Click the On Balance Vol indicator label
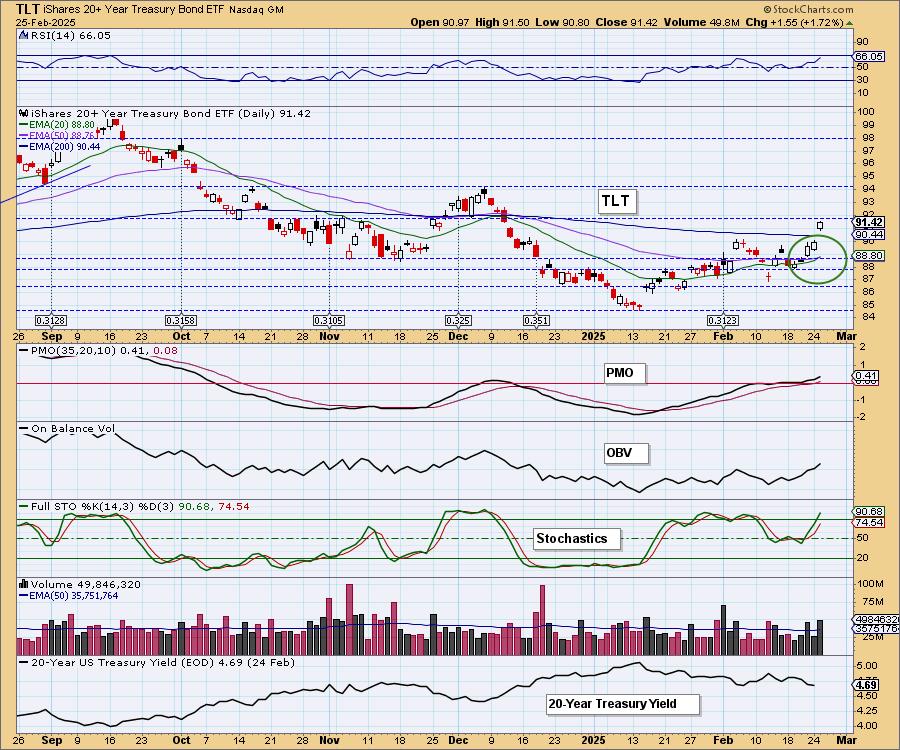Viewport: 900px width, 750px height. pyautogui.click(x=68, y=429)
